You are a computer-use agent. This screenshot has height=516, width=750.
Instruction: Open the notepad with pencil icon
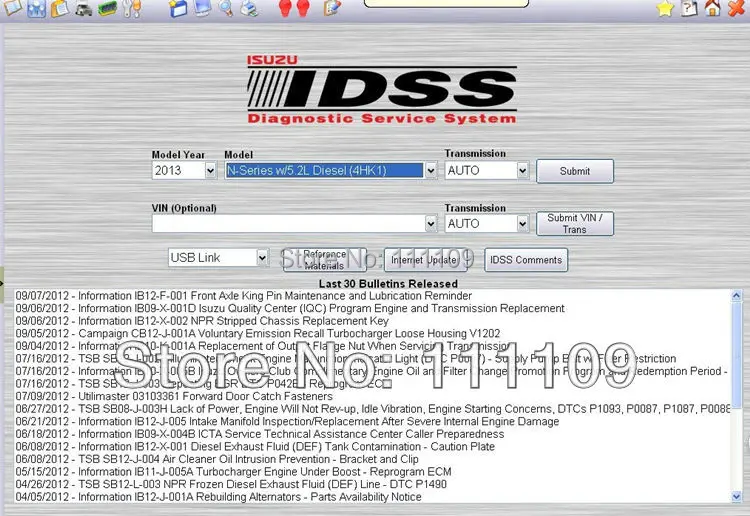[331, 8]
